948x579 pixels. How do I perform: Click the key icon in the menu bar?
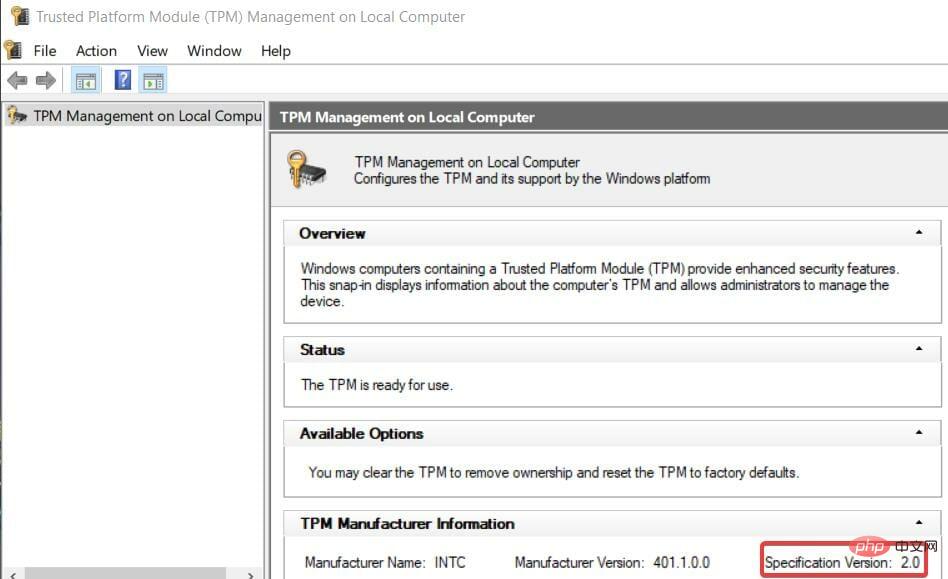pyautogui.click(x=13, y=50)
